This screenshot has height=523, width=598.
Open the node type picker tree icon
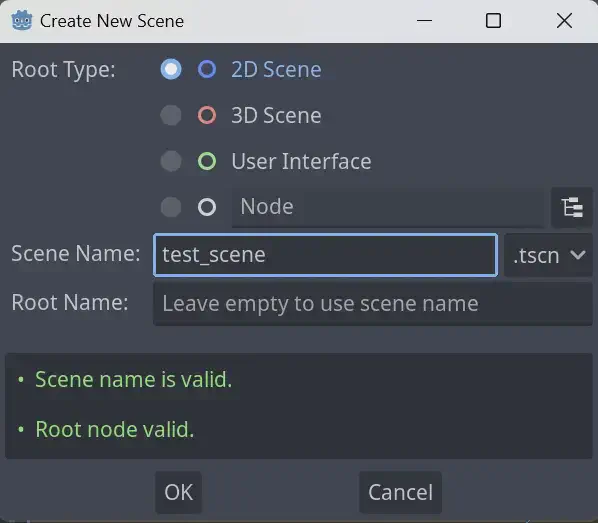[x=572, y=208]
